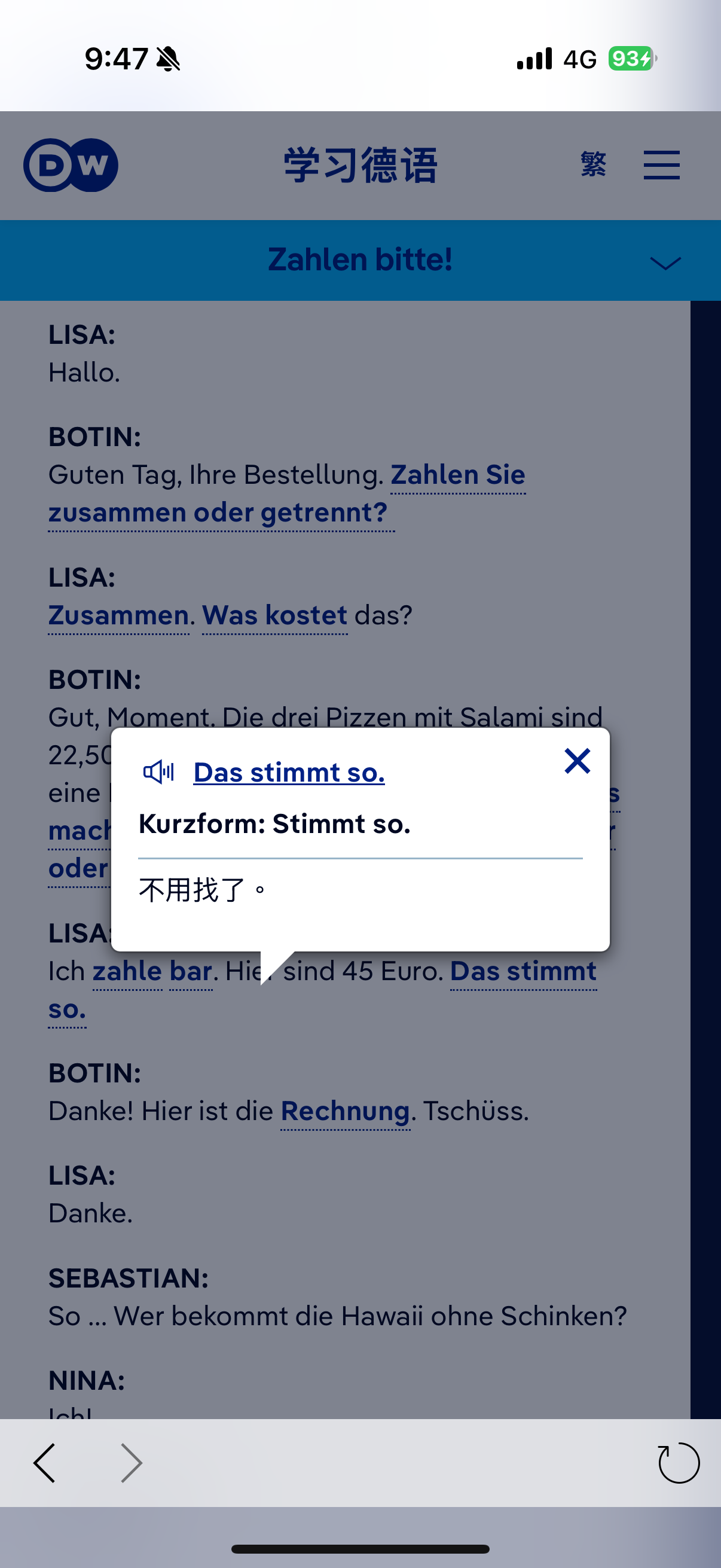
Task: Tap the word Rechnung in transcript
Action: 345,1112
